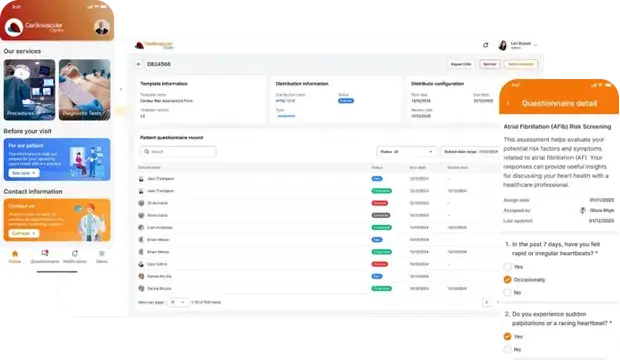The image size is (620, 361).
Task: Select No for the irregular heartbeats question
Action: click(507, 293)
